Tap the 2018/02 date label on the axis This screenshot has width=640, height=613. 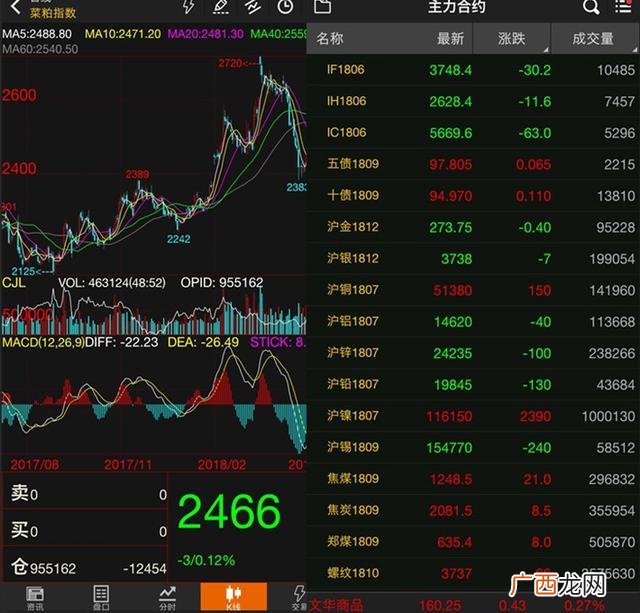tap(222, 464)
